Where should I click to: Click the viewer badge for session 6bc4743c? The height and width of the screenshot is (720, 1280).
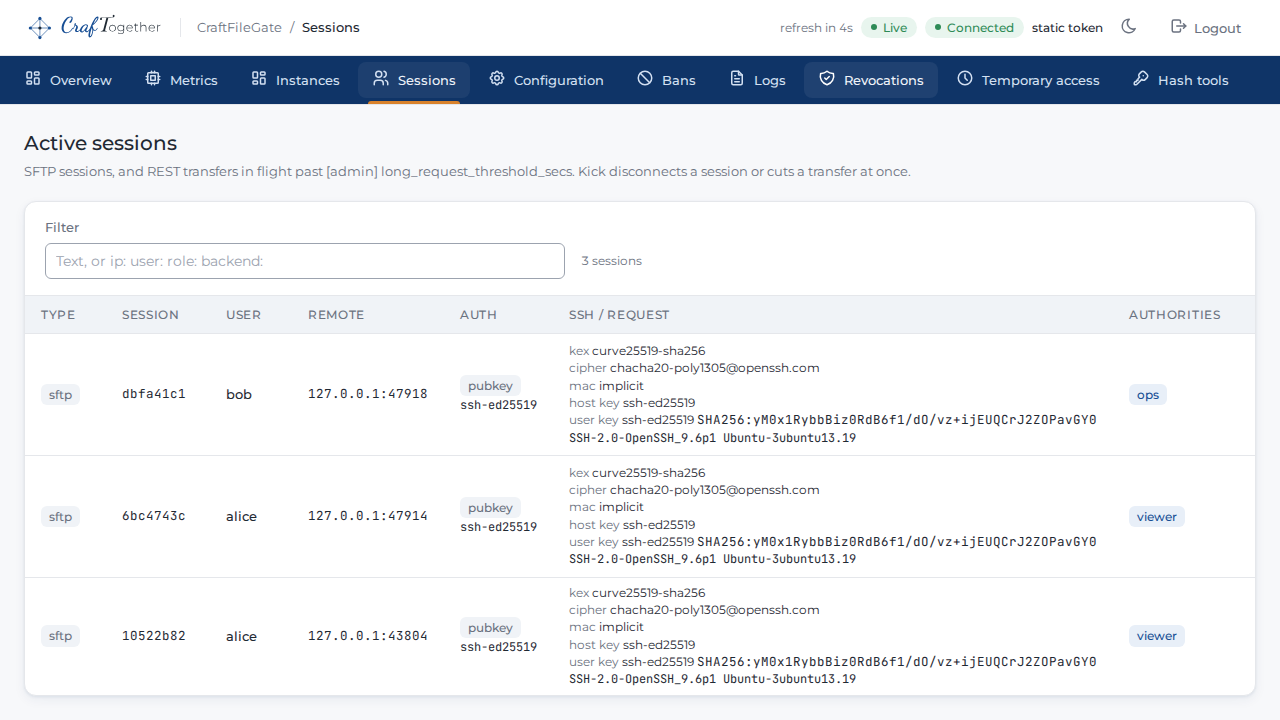(1157, 516)
